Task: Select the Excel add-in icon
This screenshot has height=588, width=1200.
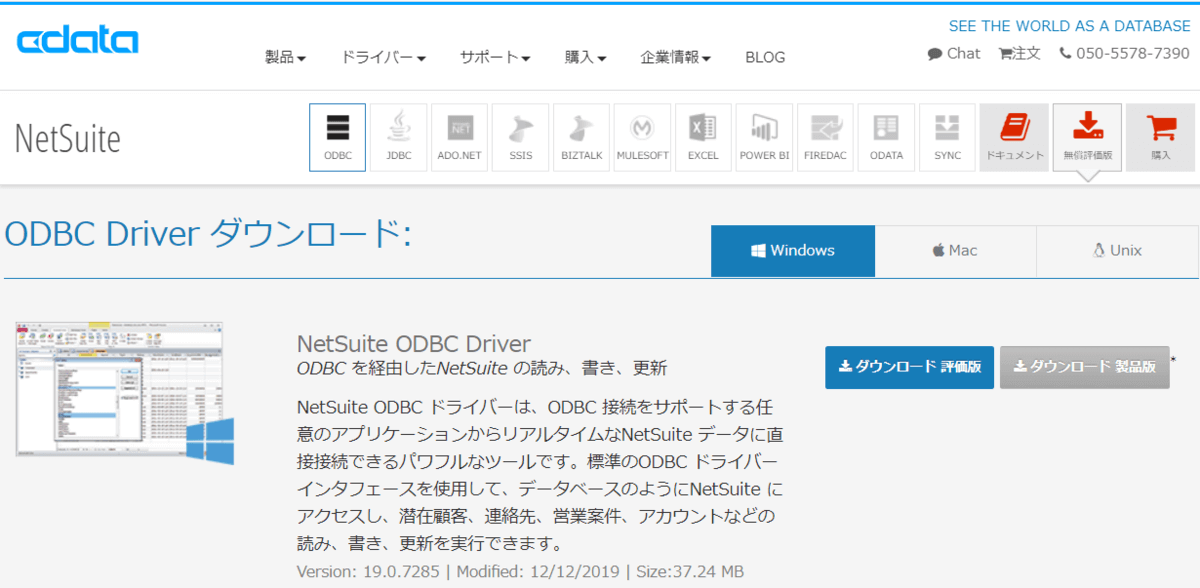Action: pyautogui.click(x=703, y=137)
